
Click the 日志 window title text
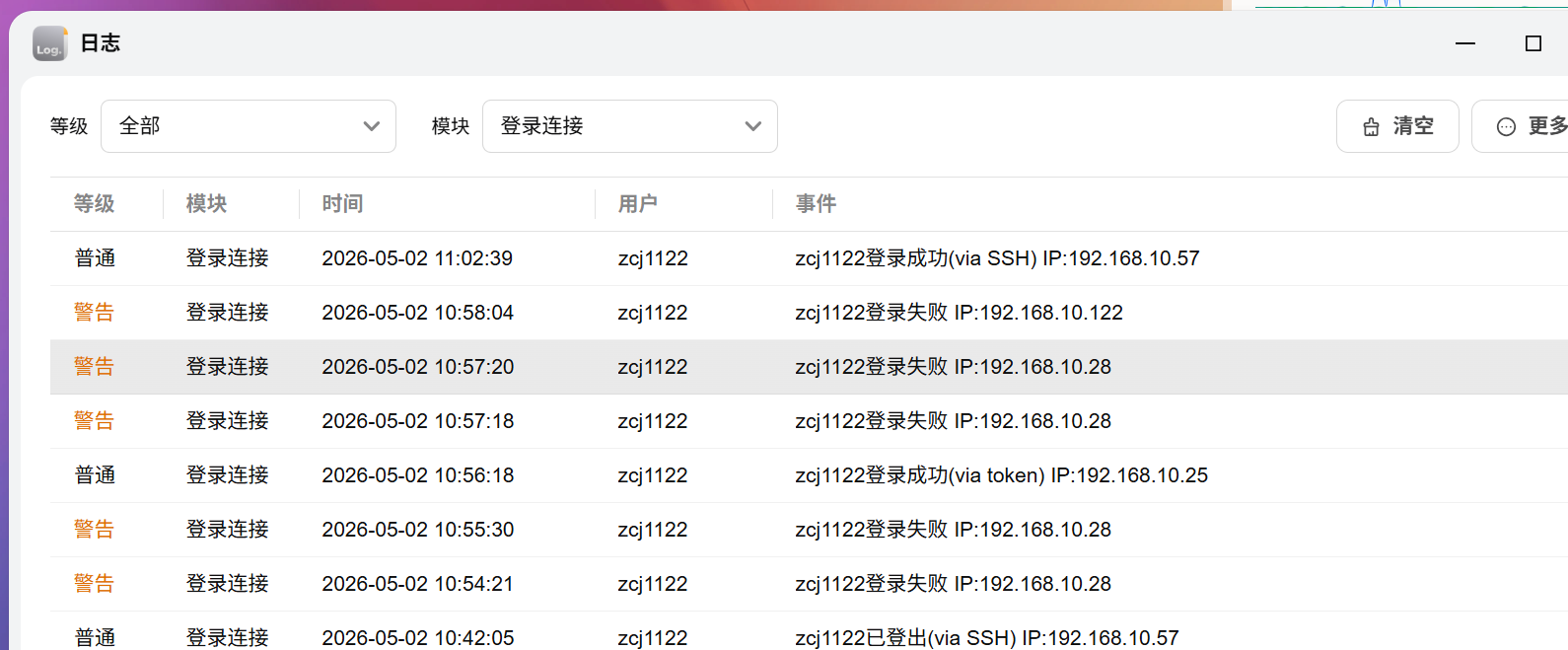[x=101, y=43]
